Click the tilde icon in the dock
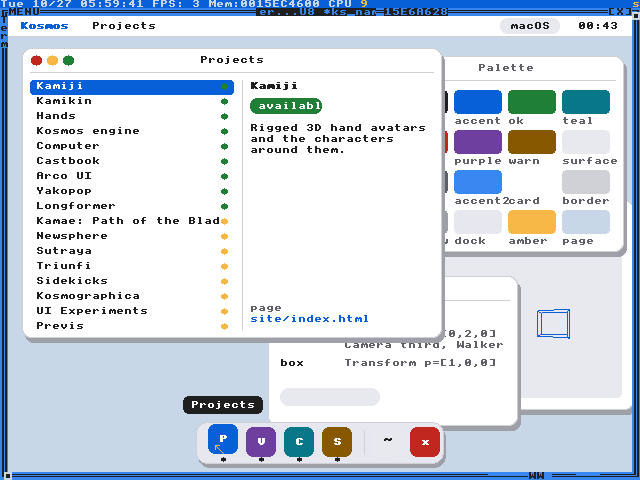This screenshot has width=640, height=480. tap(387, 440)
